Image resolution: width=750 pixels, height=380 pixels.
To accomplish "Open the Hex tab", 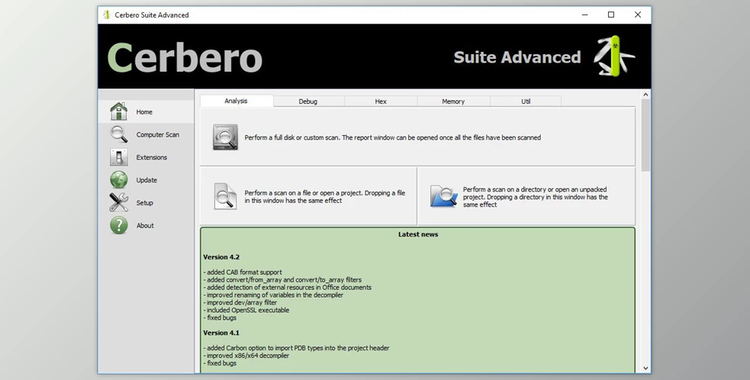I will click(381, 101).
